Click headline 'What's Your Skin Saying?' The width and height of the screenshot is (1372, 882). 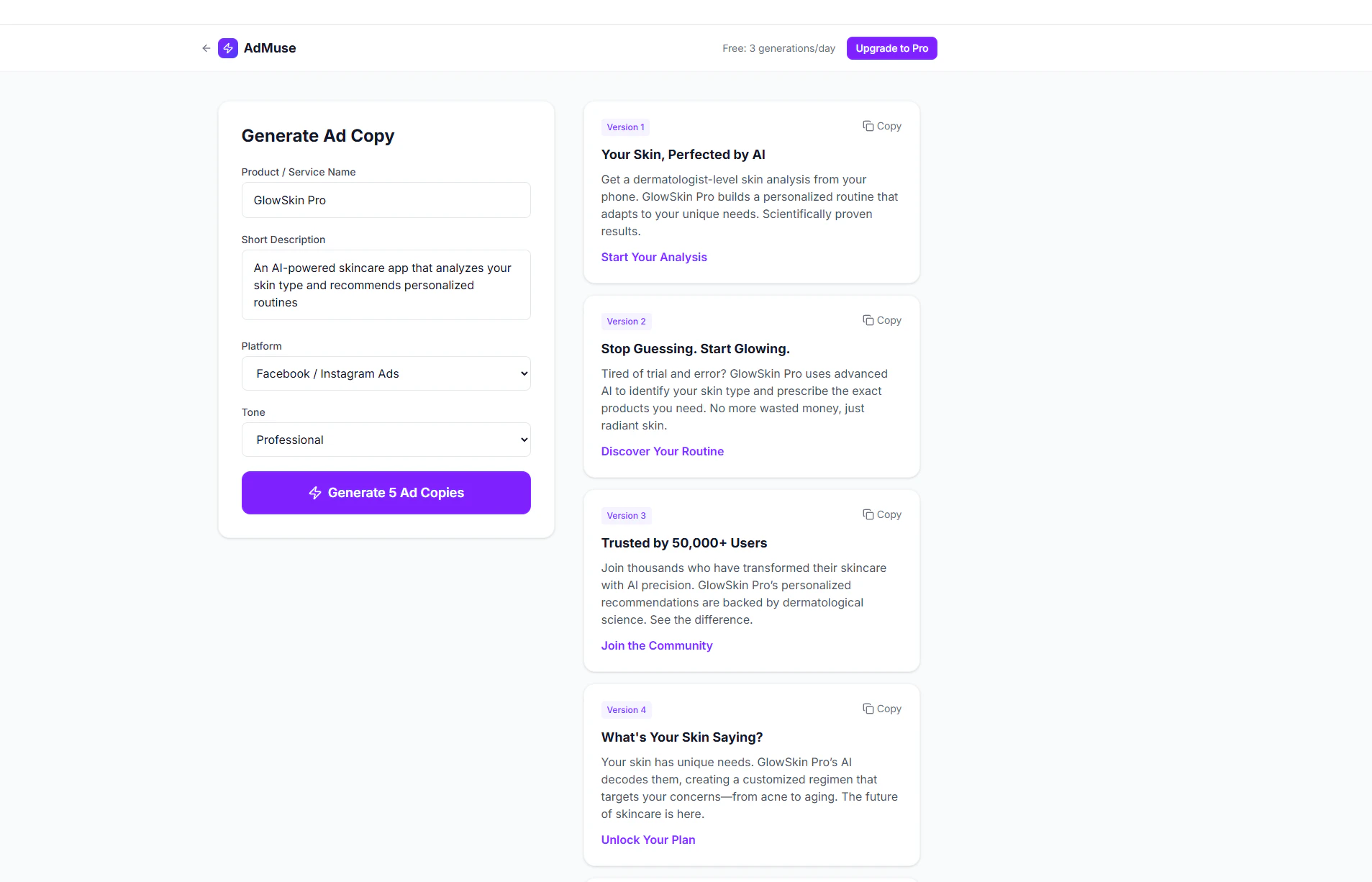coord(682,737)
